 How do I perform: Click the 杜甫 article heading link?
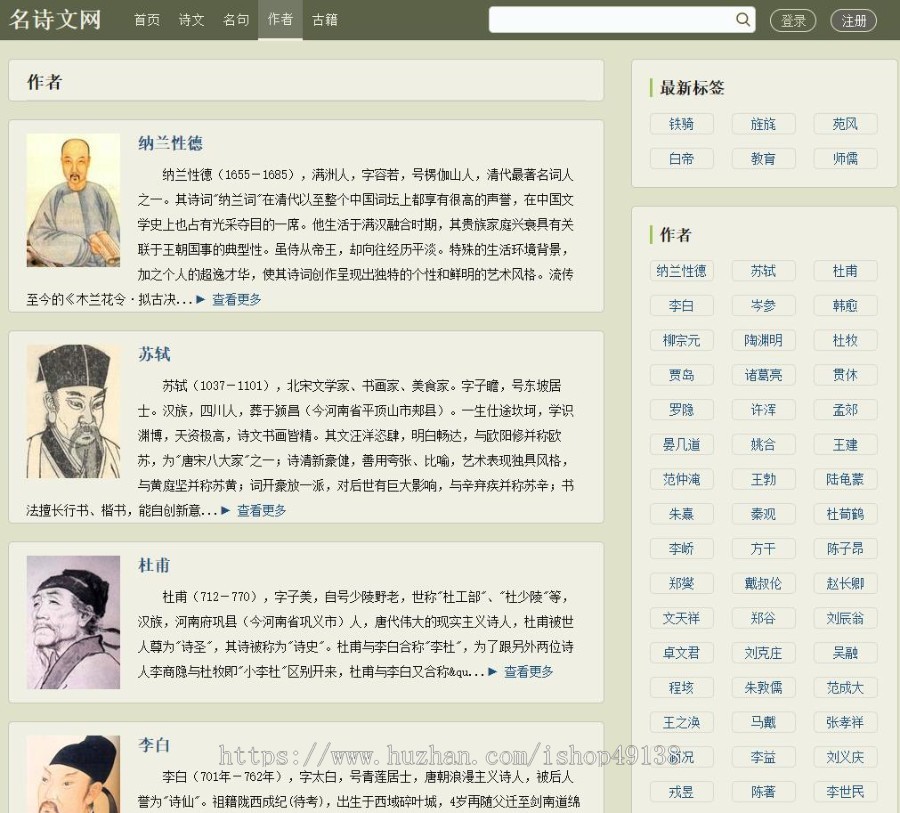coord(154,565)
